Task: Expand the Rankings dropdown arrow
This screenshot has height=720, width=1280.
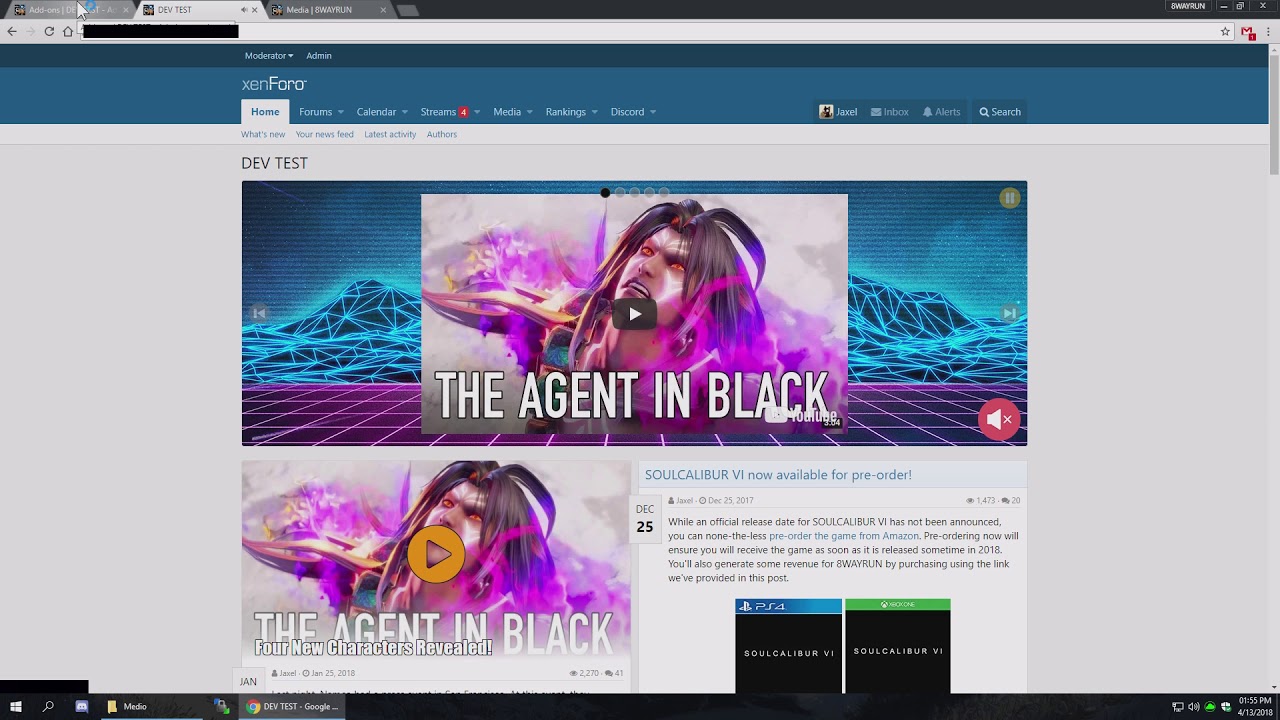Action: pyautogui.click(x=595, y=112)
